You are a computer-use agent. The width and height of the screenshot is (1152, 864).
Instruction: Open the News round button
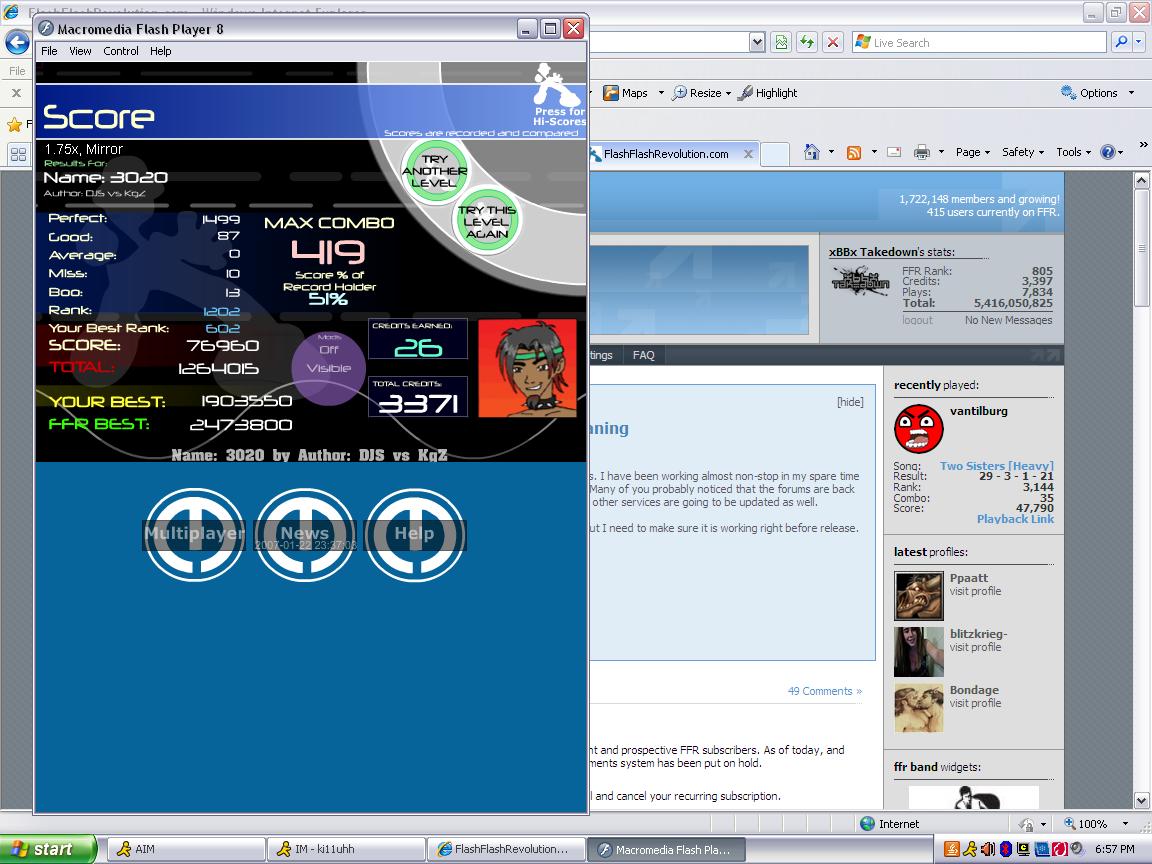click(305, 534)
